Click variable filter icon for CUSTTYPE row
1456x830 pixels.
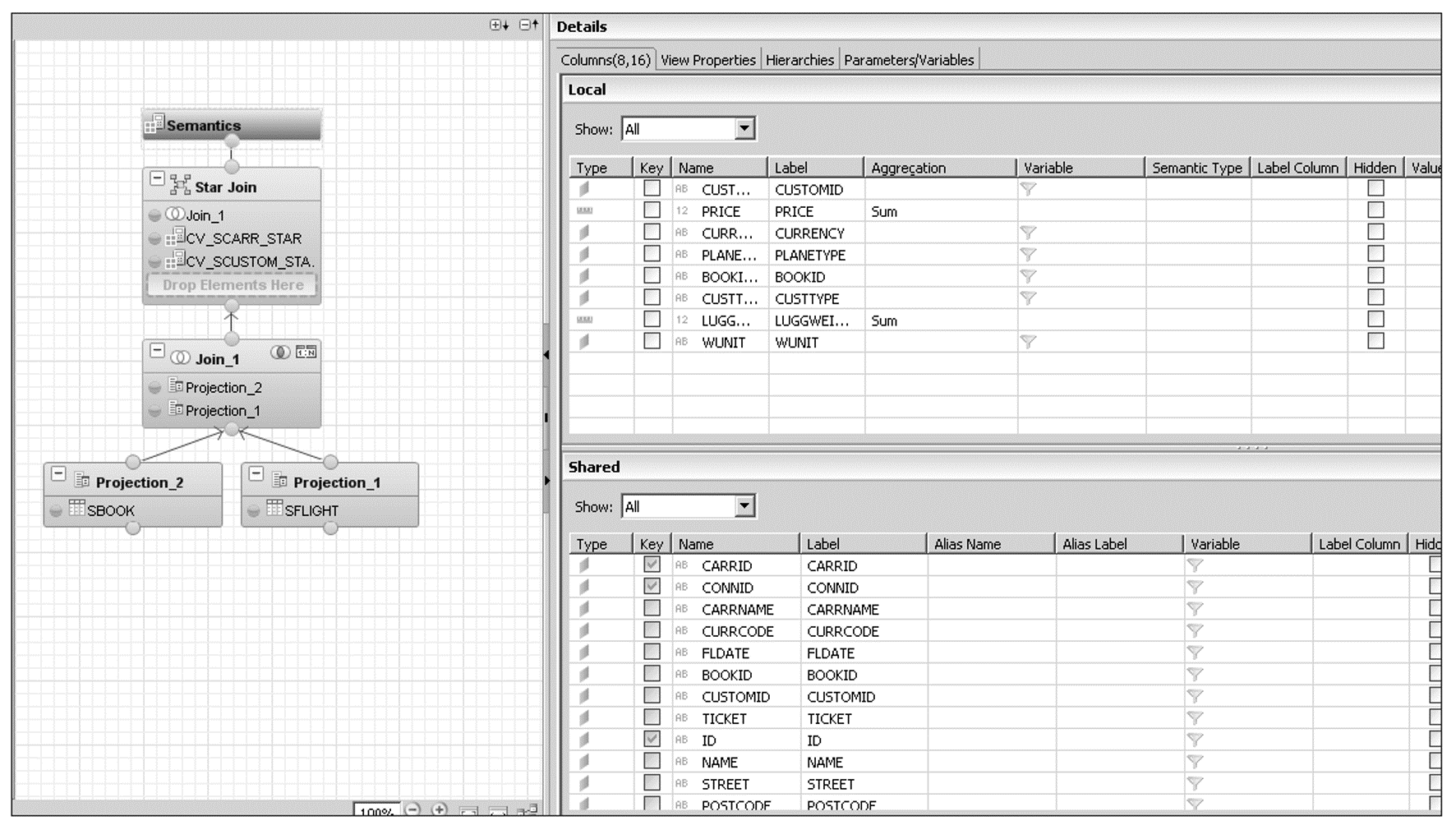pos(1028,298)
